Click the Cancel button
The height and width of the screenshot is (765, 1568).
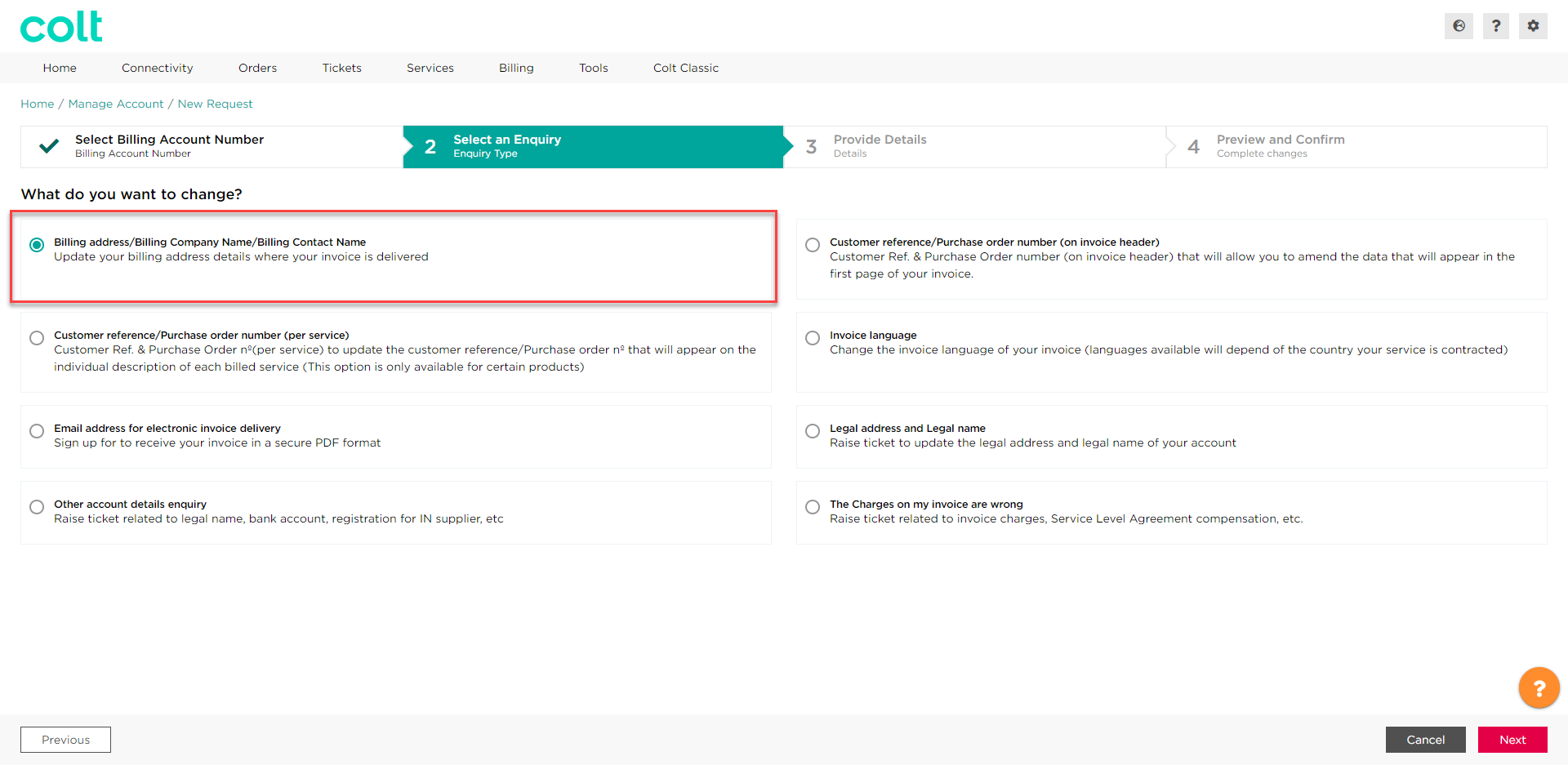pyautogui.click(x=1425, y=740)
